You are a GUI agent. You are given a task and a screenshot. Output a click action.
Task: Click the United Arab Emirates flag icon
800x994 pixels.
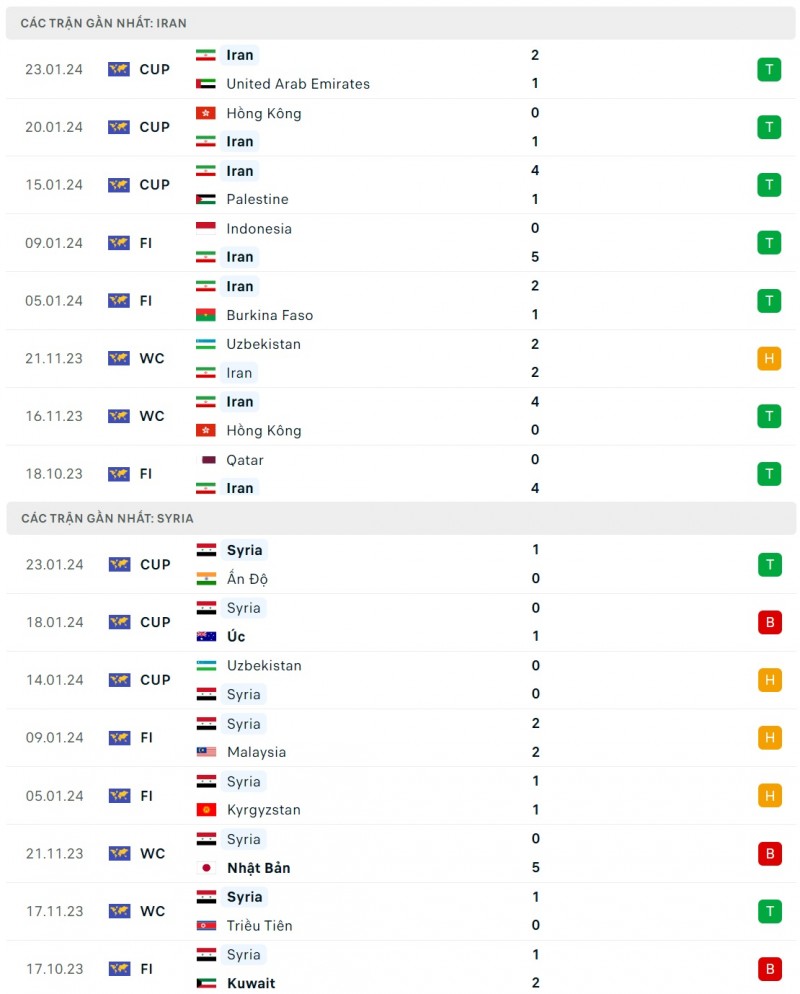[x=206, y=84]
